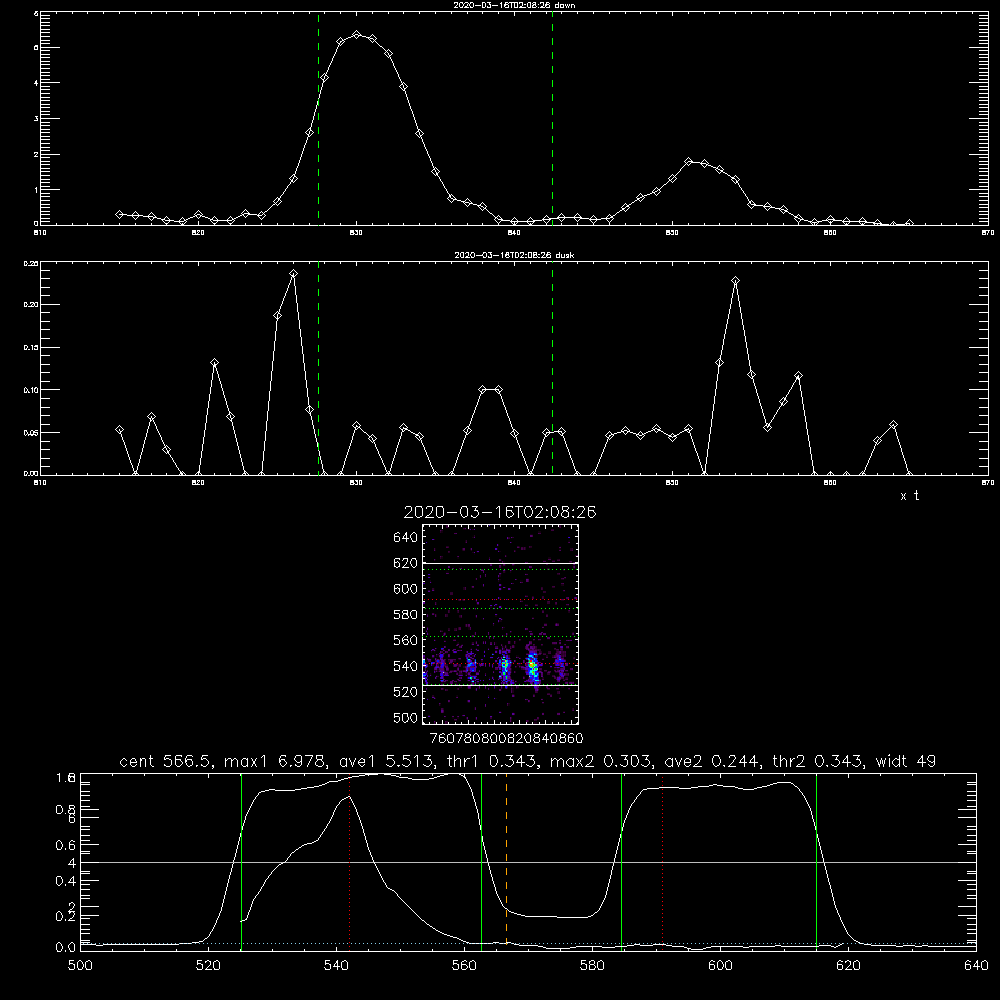1000x1000 pixels.
Task: Click the '0.20' y-axis label of dusk plot
Action: click(31, 305)
